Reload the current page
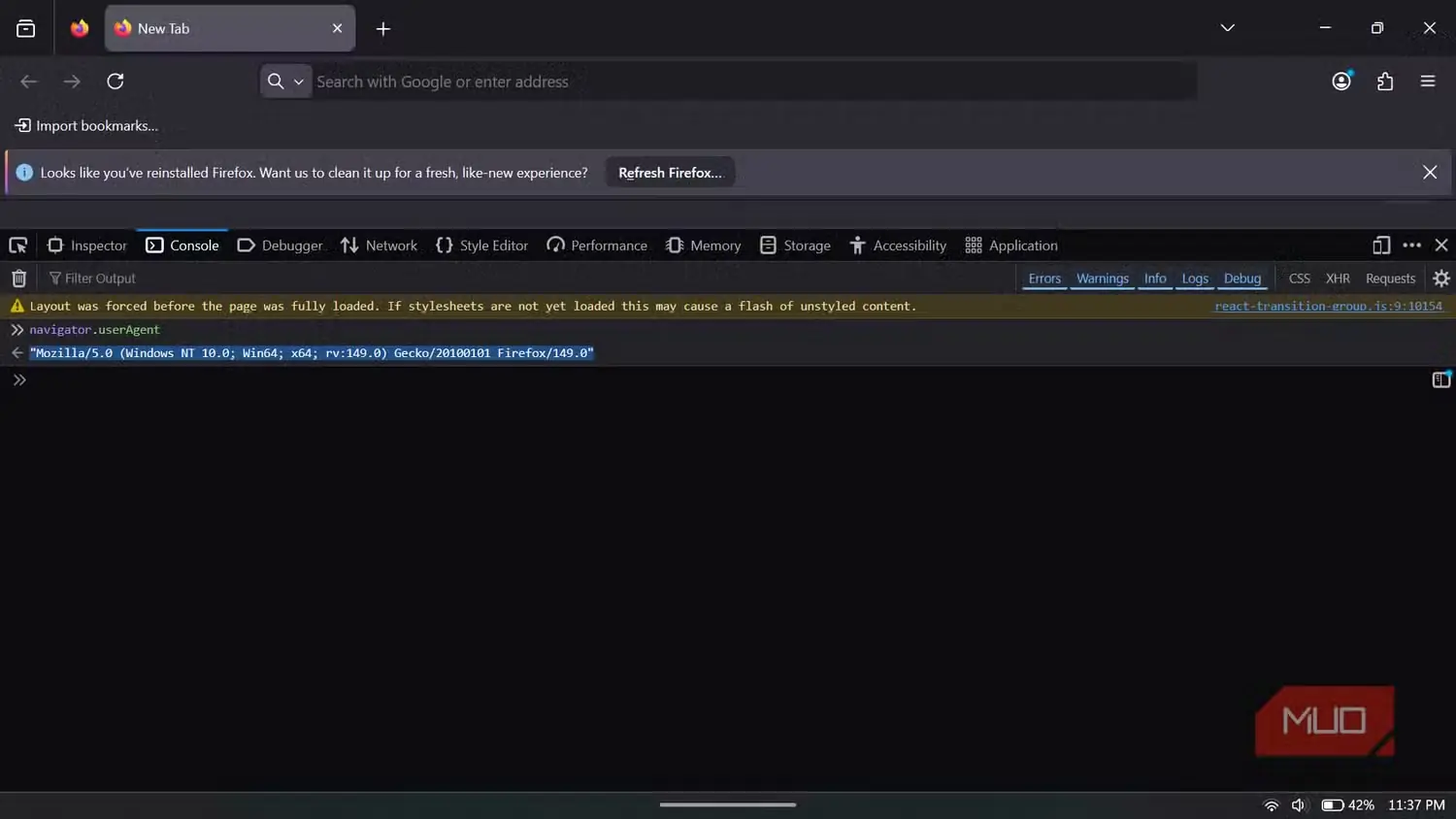Image resolution: width=1456 pixels, height=819 pixels. 116,82
